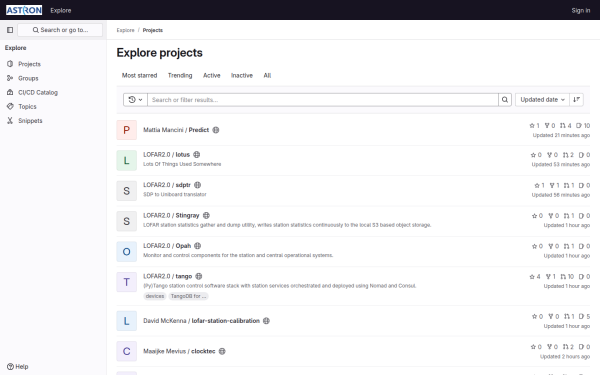The image size is (600, 375).
Task: Click the public globe icon beside Stingray
Action: 206,215
